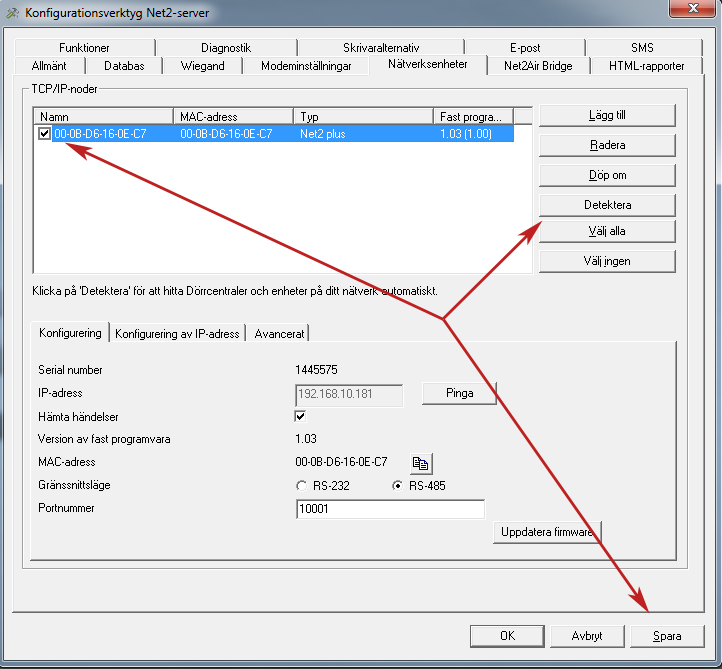This screenshot has width=722, height=669.
Task: Sort by the Fast progra... column header
Action: point(473,116)
